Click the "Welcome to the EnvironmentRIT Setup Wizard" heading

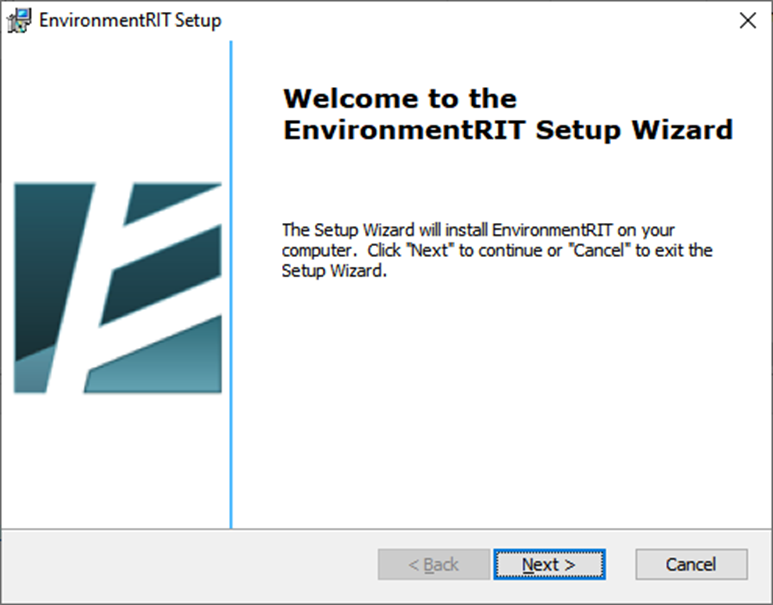pos(508,114)
